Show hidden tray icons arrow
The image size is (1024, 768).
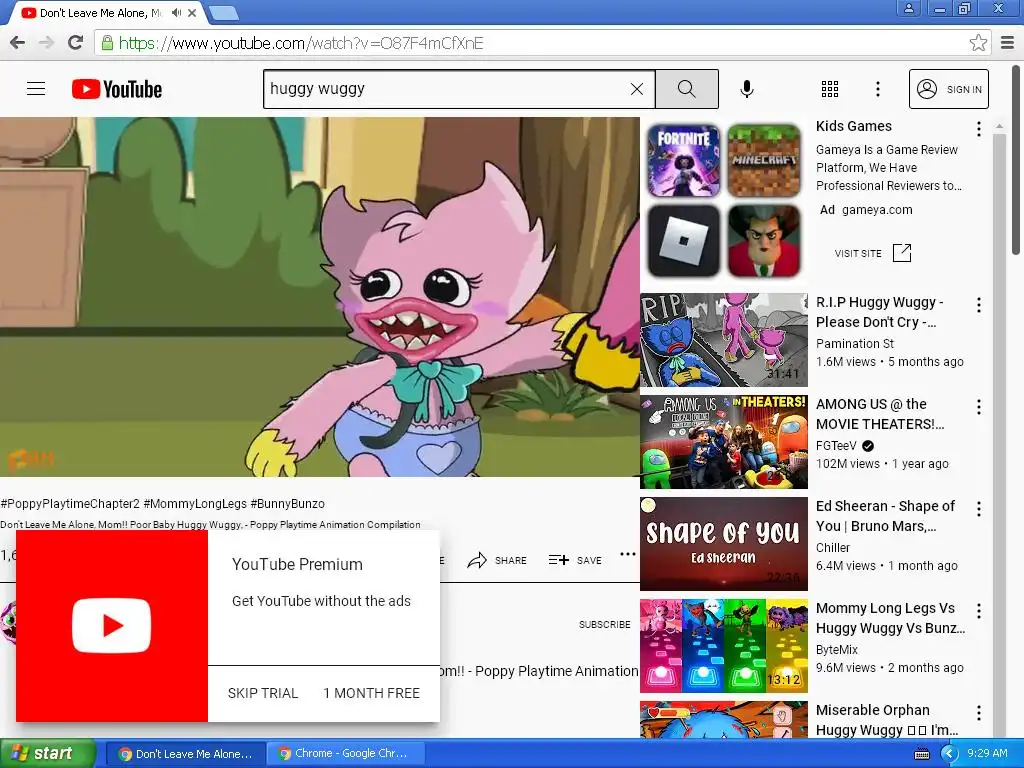948,754
